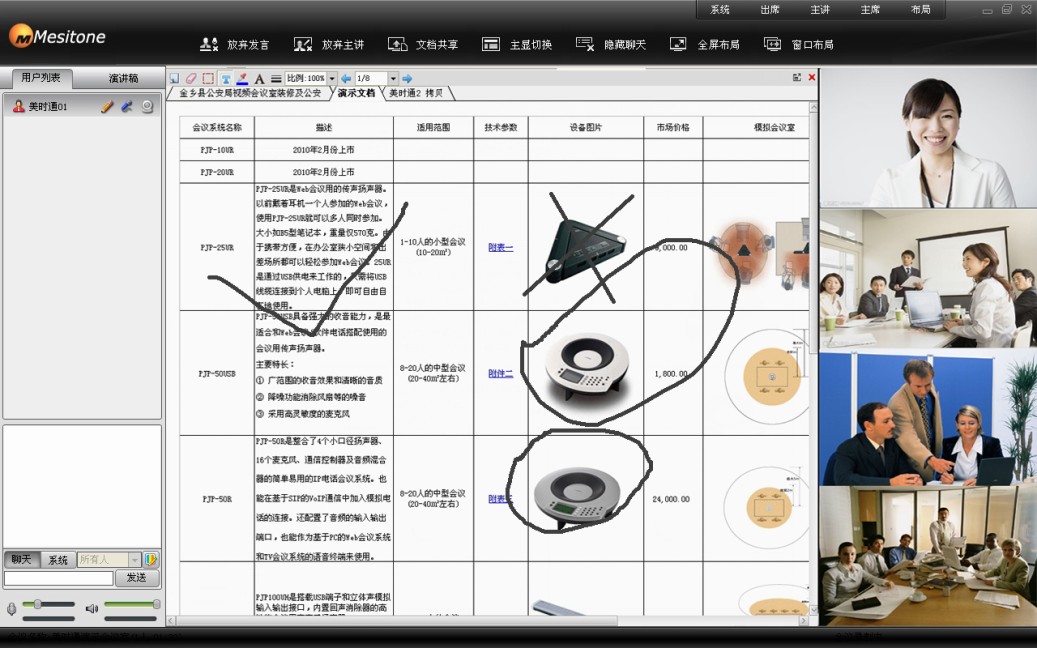
Task: Open the 所有人 chat recipient dropdown
Action: pyautogui.click(x=135, y=560)
